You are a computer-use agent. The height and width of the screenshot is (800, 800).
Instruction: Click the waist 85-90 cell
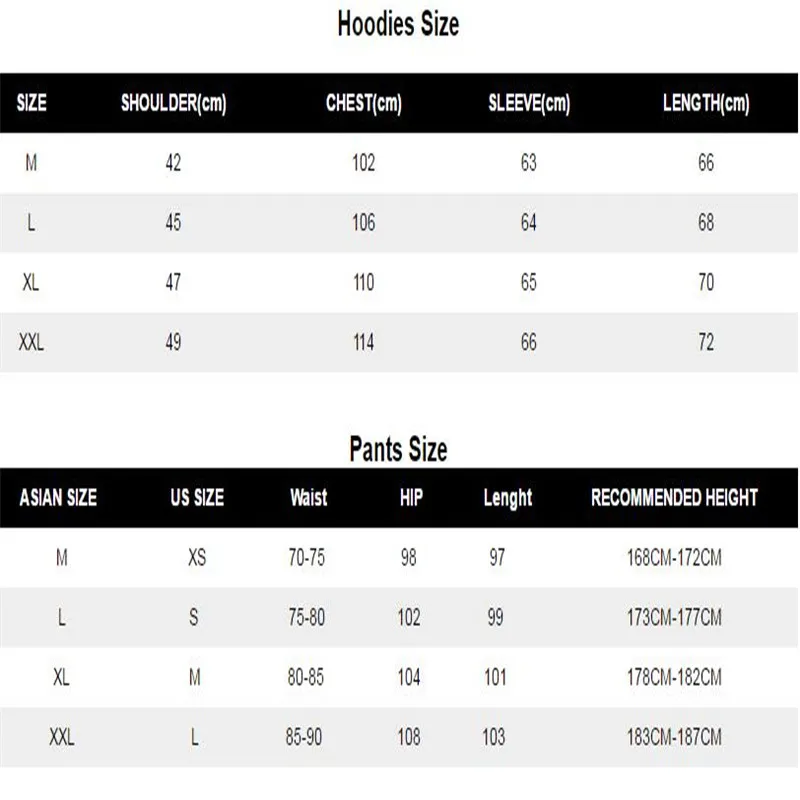(x=306, y=738)
